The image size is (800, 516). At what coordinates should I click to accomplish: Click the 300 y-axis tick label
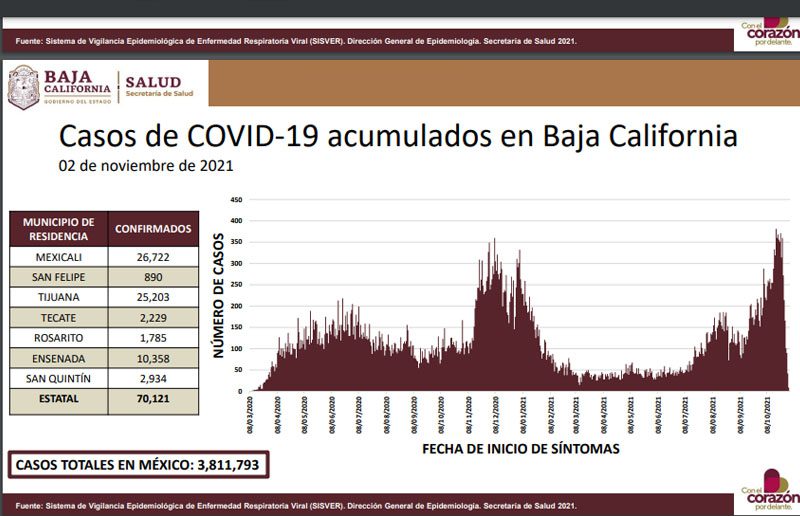pos(236,264)
